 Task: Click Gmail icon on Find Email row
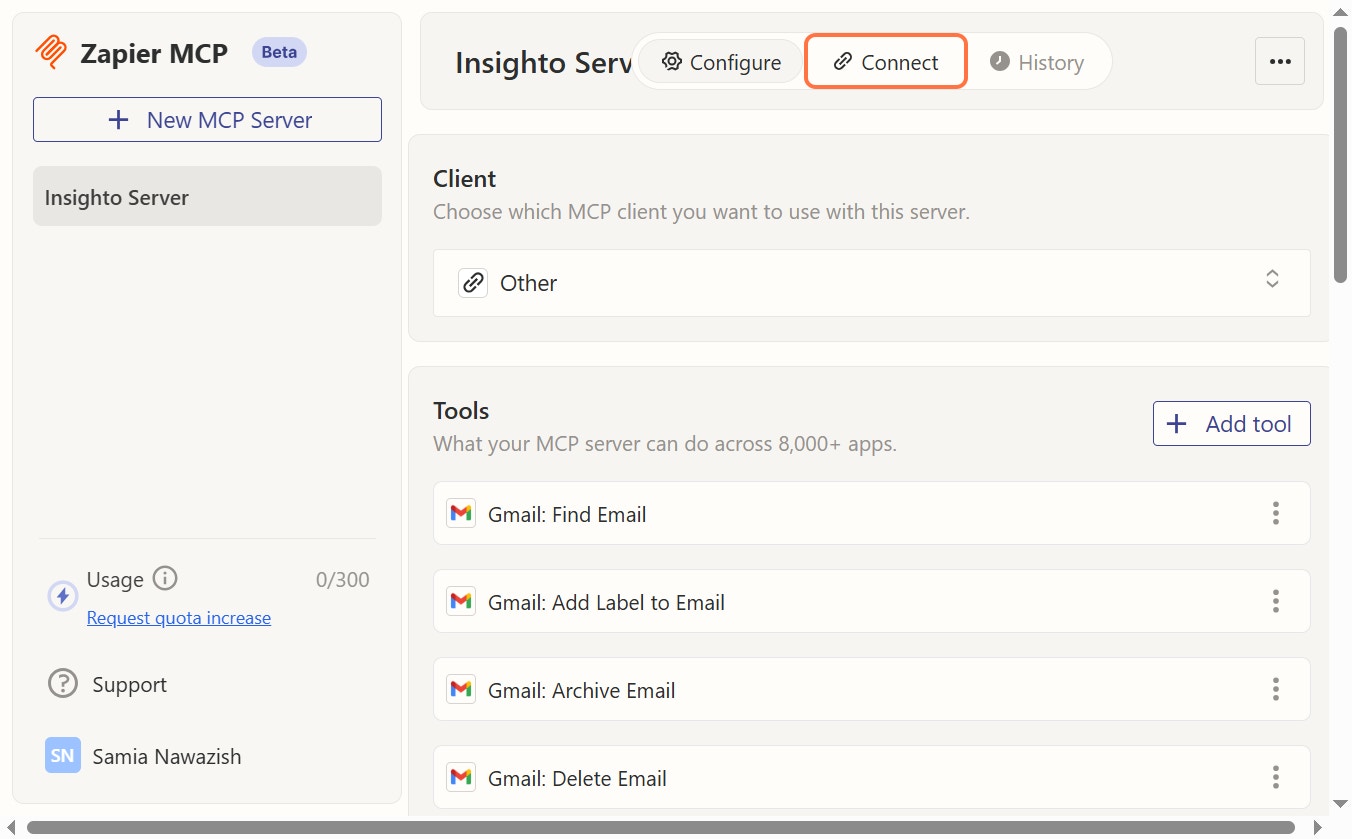pos(461,514)
